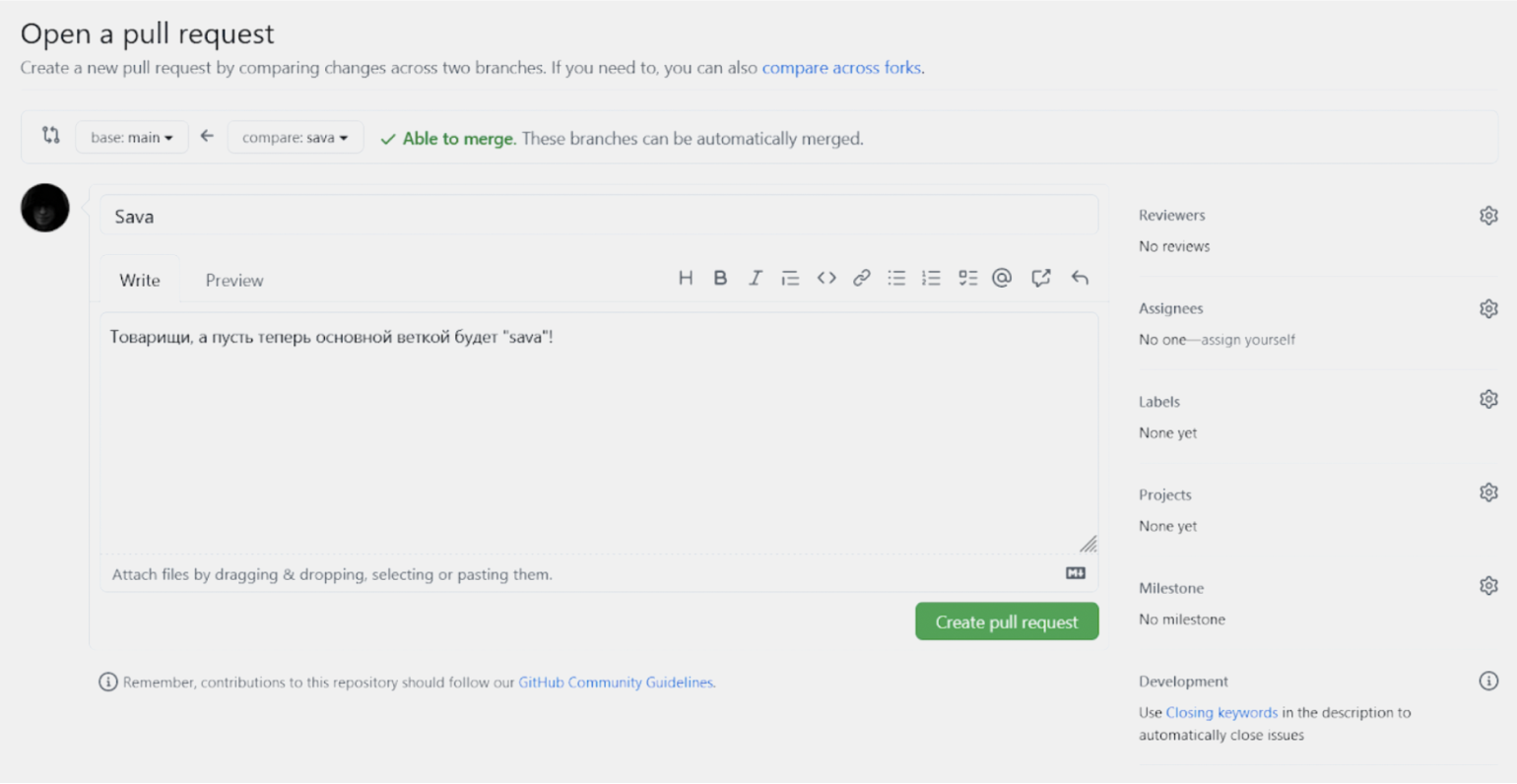The width and height of the screenshot is (1517, 784).
Task: Open Reviewers settings gear
Action: [x=1488, y=216]
